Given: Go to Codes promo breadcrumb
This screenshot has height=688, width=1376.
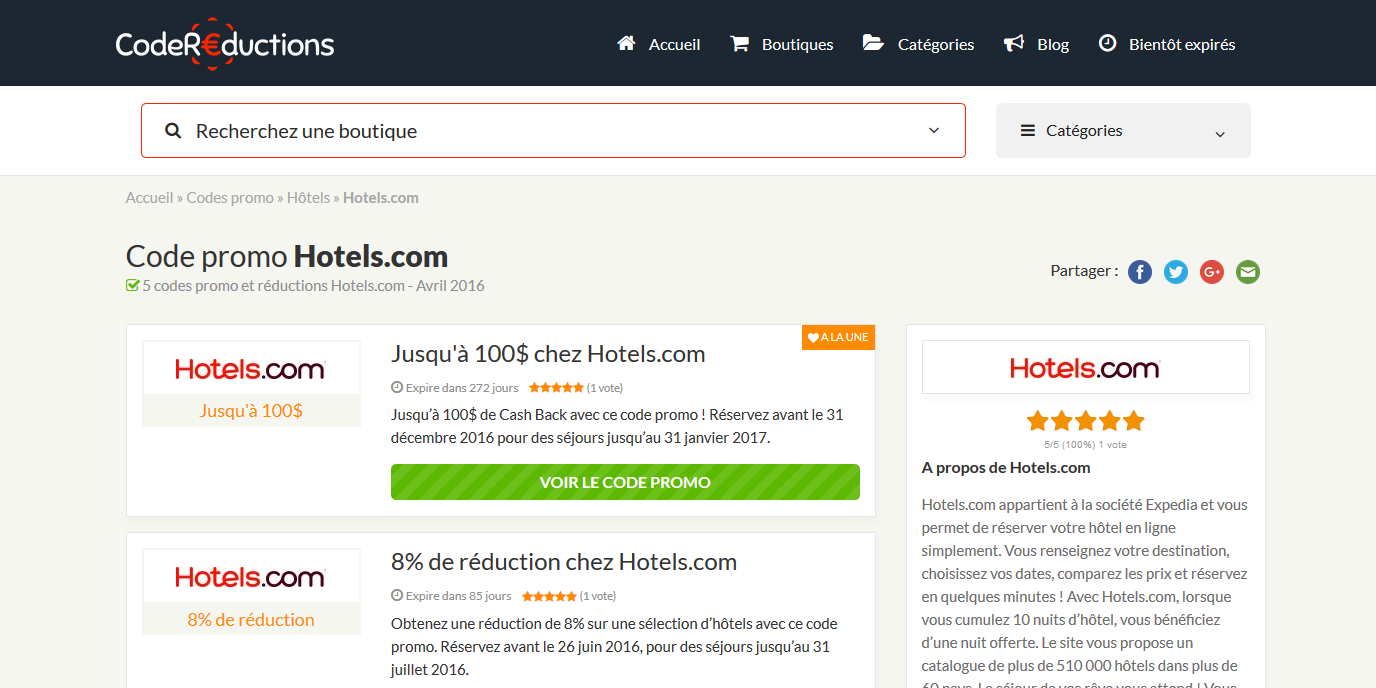Looking at the screenshot, I should 230,198.
